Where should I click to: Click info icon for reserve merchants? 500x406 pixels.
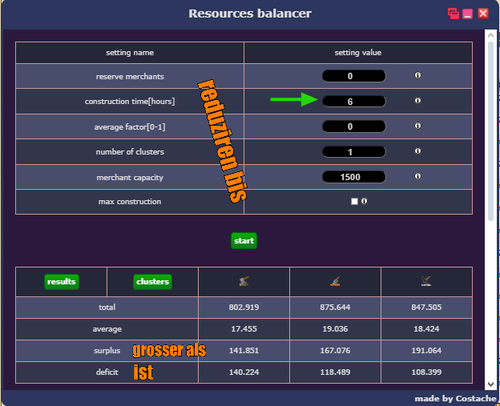click(418, 75)
